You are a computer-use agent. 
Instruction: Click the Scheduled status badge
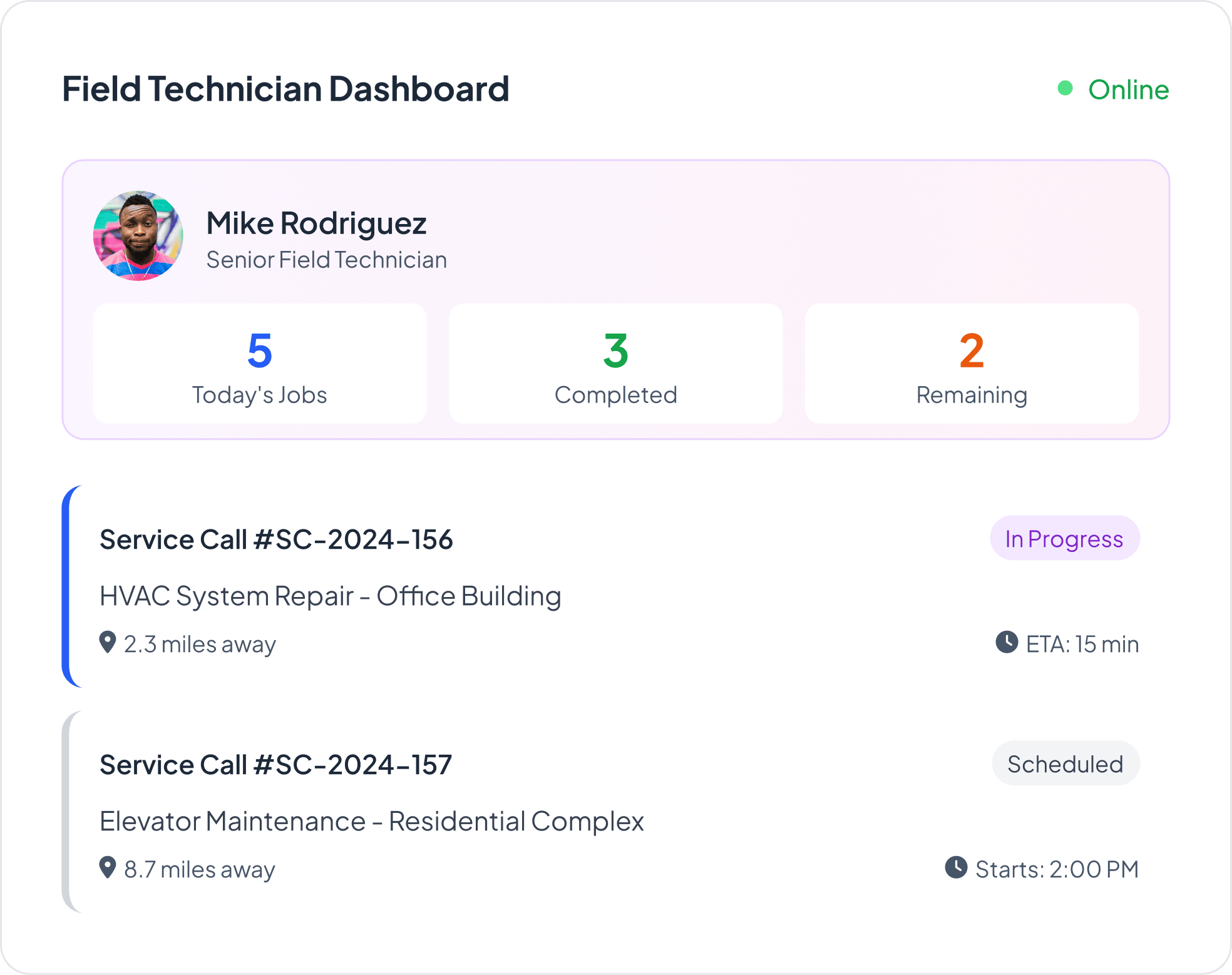click(x=1065, y=763)
